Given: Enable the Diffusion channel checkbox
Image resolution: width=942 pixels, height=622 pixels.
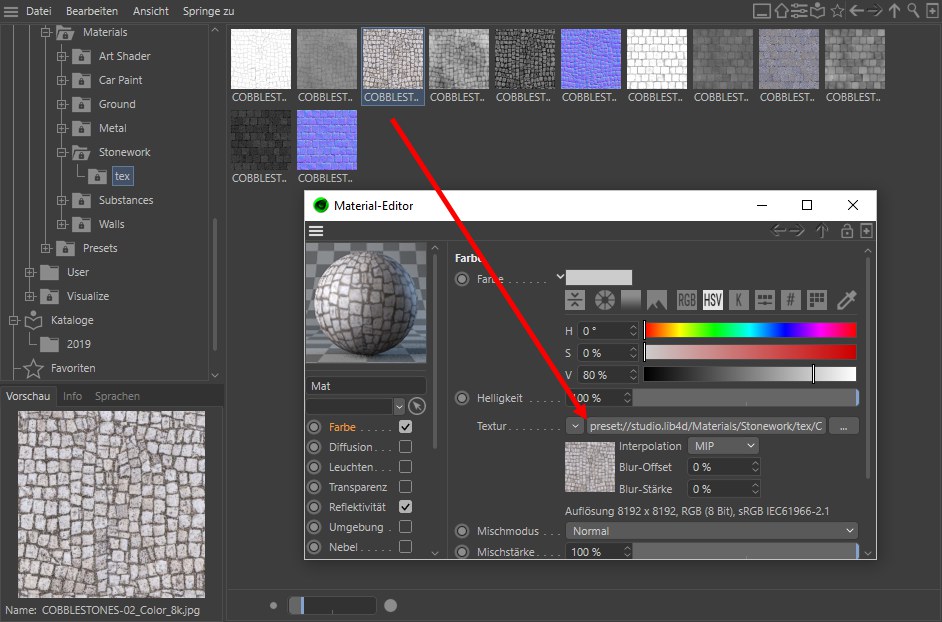Looking at the screenshot, I should 405,447.
